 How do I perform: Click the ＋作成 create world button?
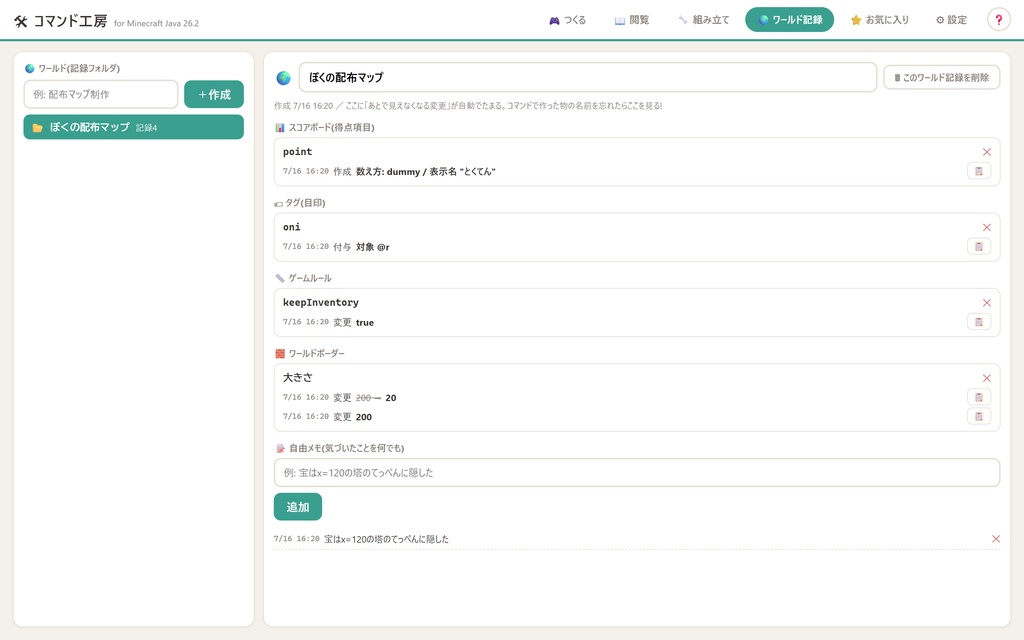(x=214, y=94)
